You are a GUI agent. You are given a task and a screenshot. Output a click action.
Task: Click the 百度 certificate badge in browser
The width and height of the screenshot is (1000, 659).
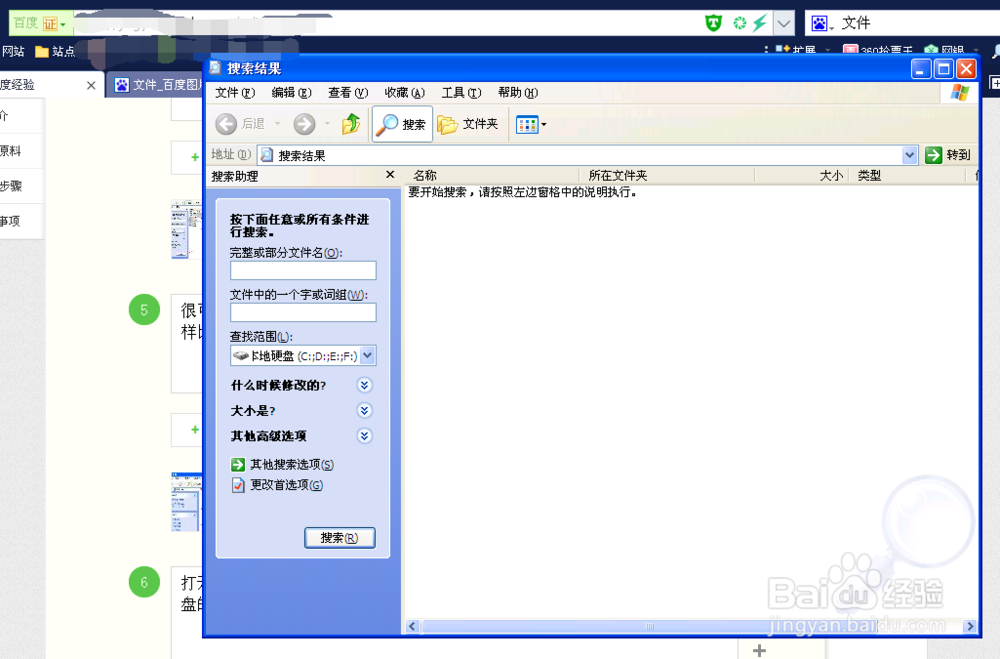(x=40, y=24)
